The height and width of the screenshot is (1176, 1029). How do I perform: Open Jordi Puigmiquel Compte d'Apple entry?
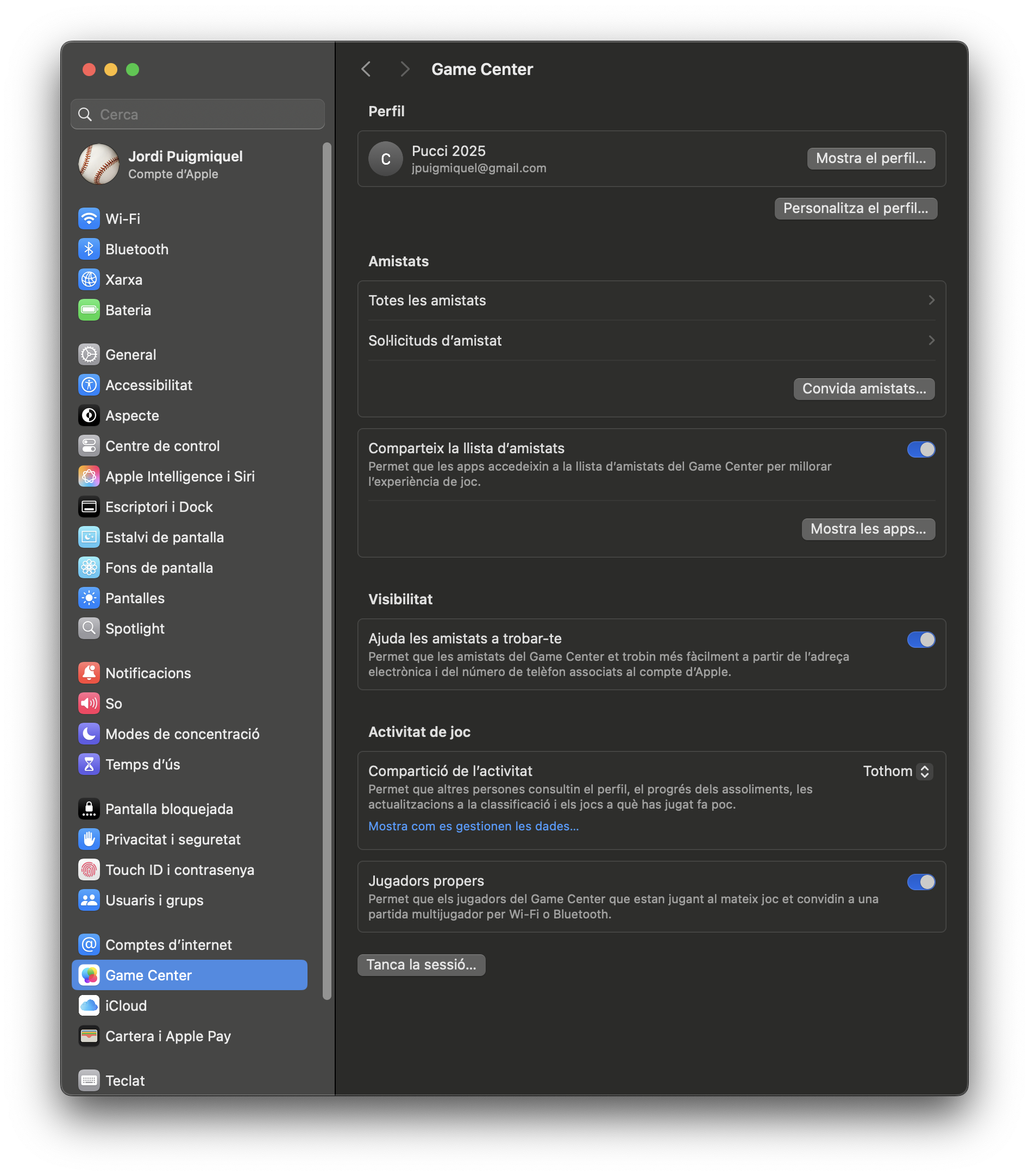coord(190,164)
